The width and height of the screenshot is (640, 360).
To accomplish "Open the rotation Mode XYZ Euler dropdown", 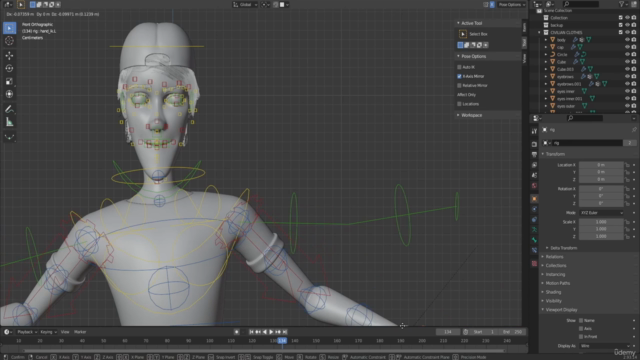I will 601,213.
